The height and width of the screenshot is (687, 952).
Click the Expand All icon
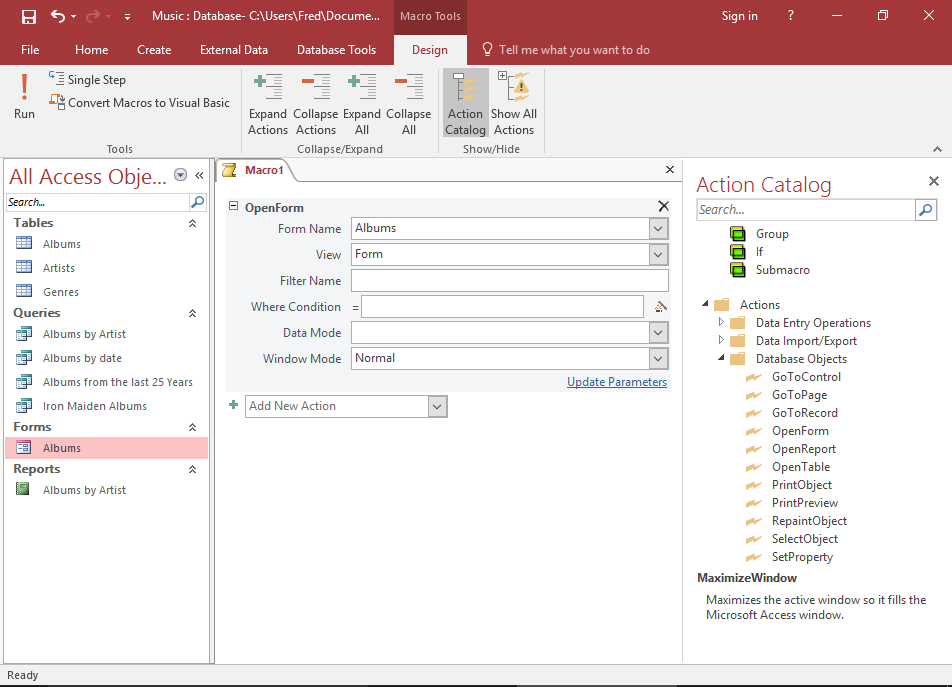point(362,104)
